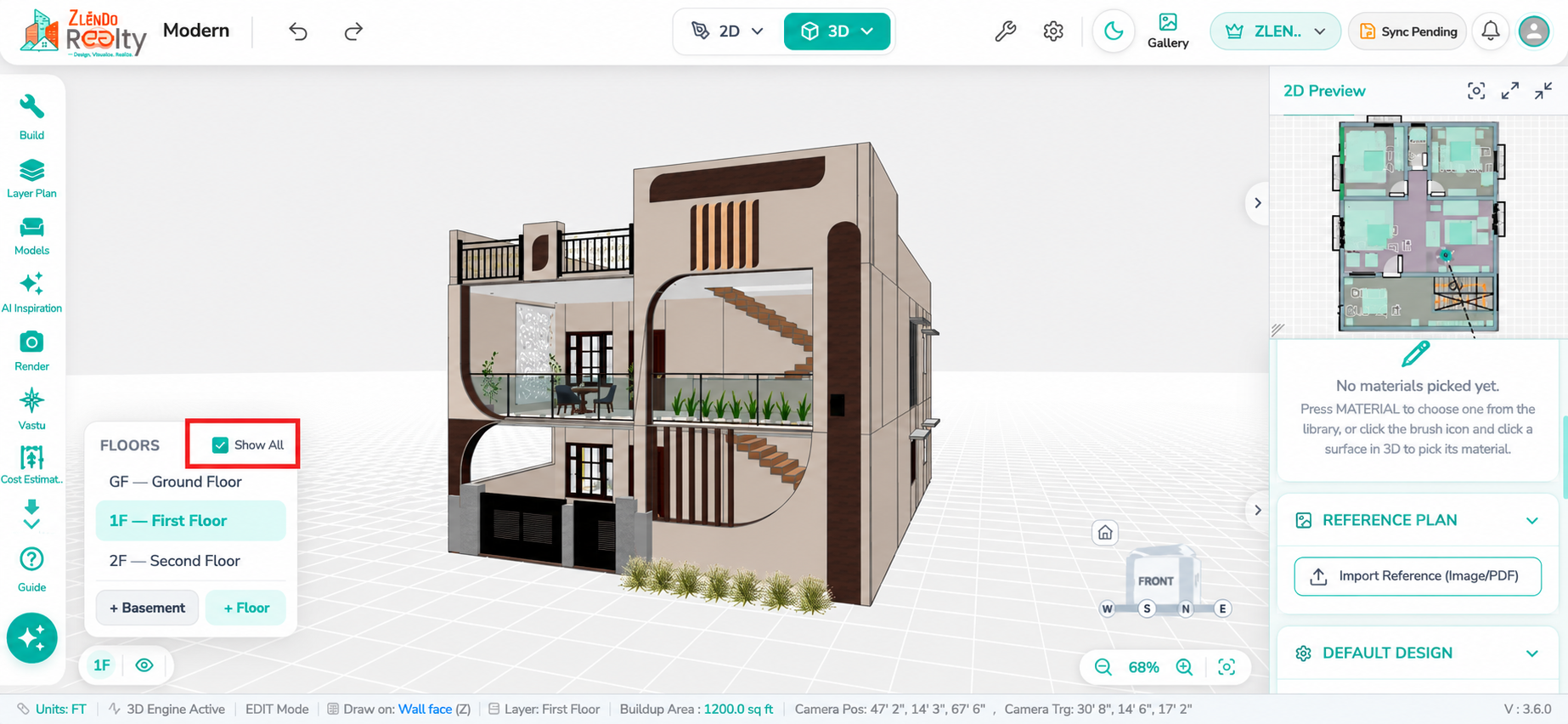The height and width of the screenshot is (724, 1568).
Task: Click the undo arrow
Action: click(x=298, y=31)
